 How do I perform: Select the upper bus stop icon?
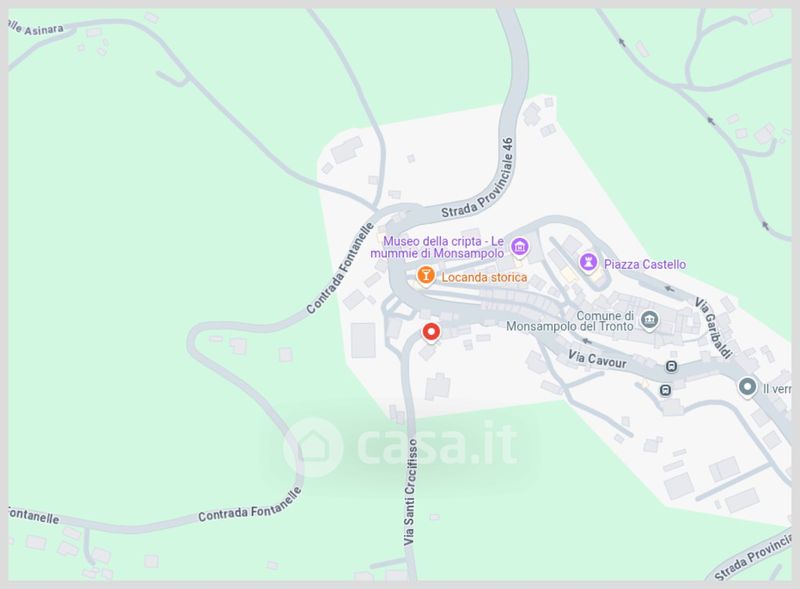[671, 366]
